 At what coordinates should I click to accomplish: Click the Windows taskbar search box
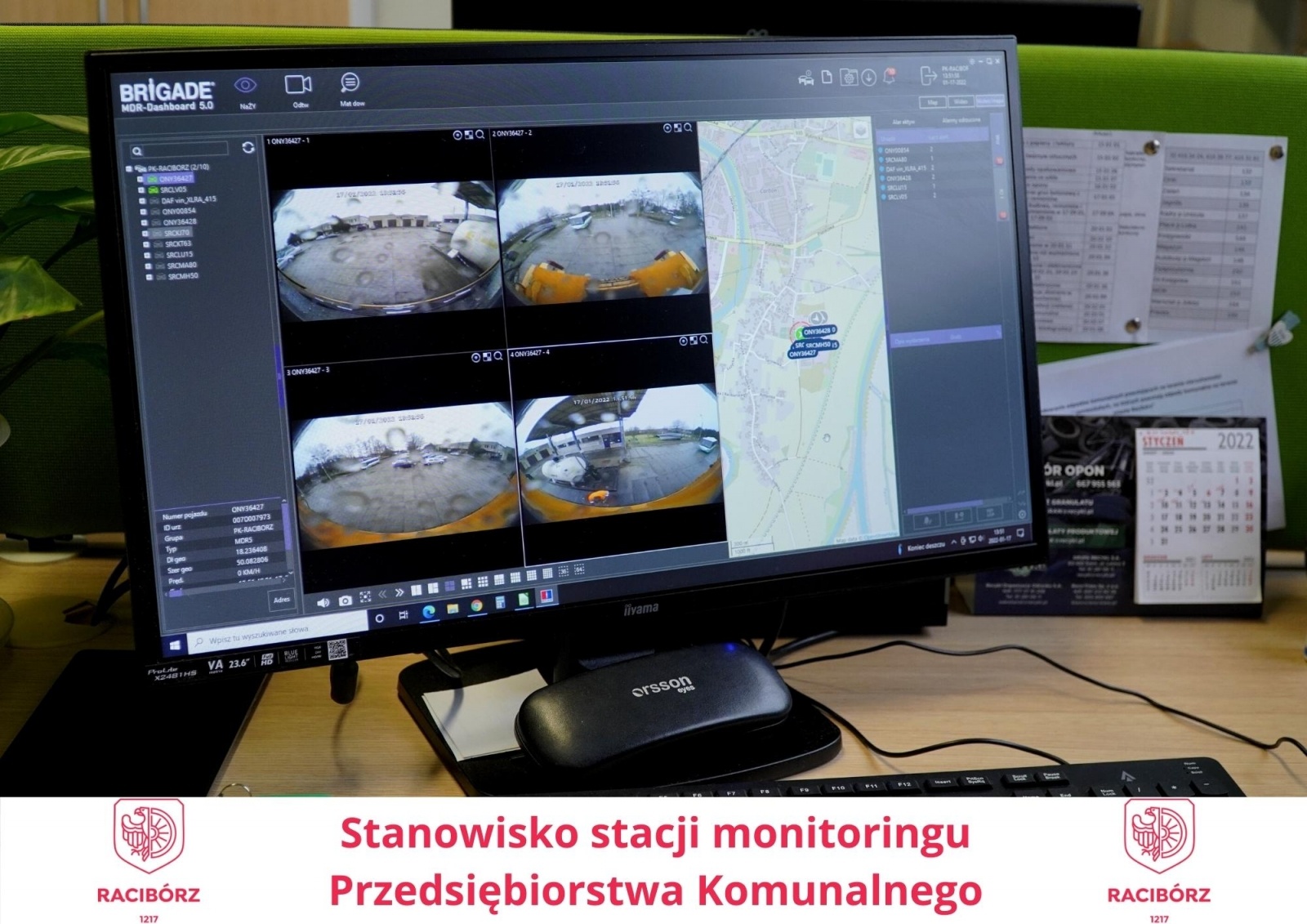279,633
